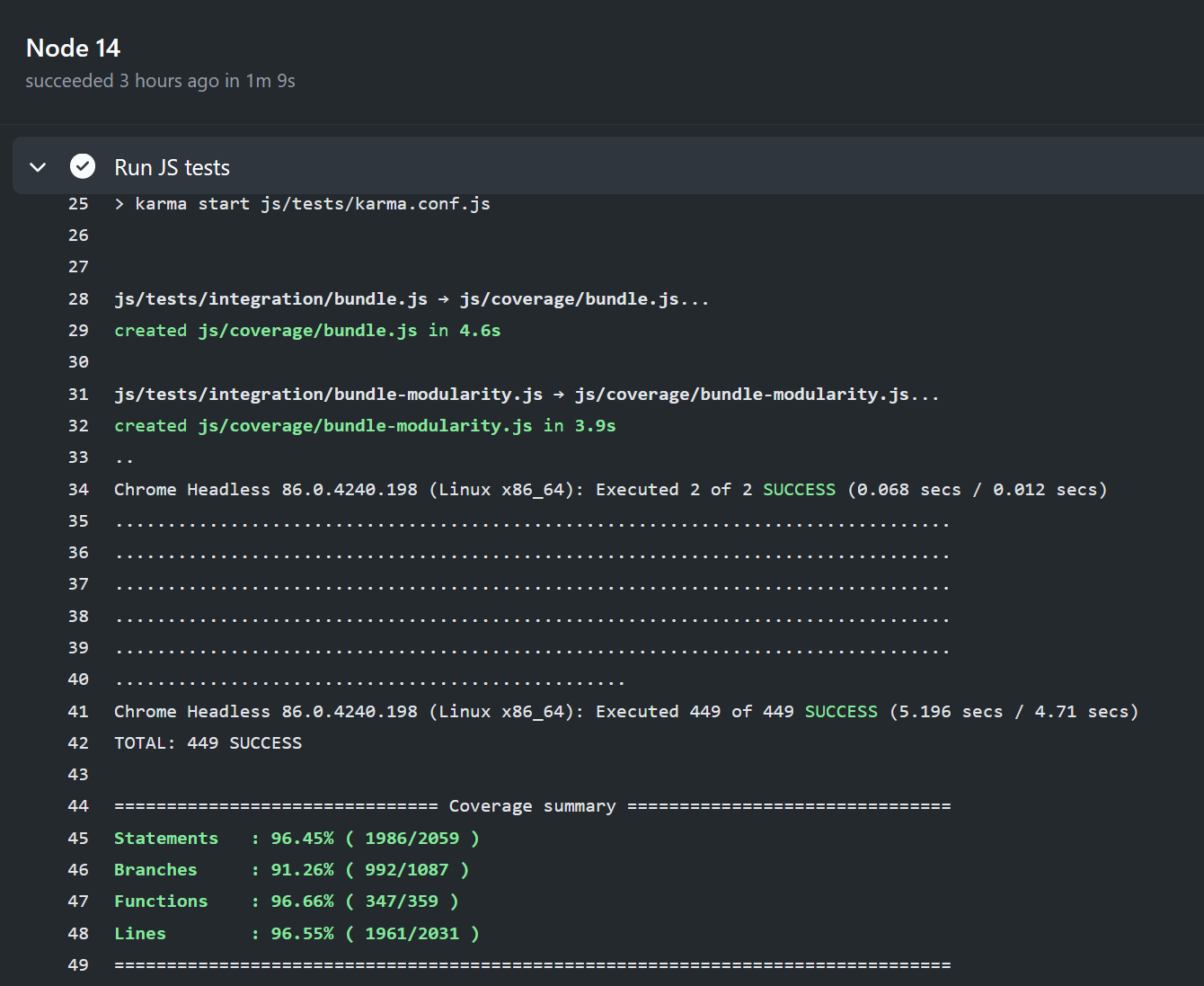Go to log line number 34
Image resolution: width=1204 pixels, height=986 pixels.
78,490
